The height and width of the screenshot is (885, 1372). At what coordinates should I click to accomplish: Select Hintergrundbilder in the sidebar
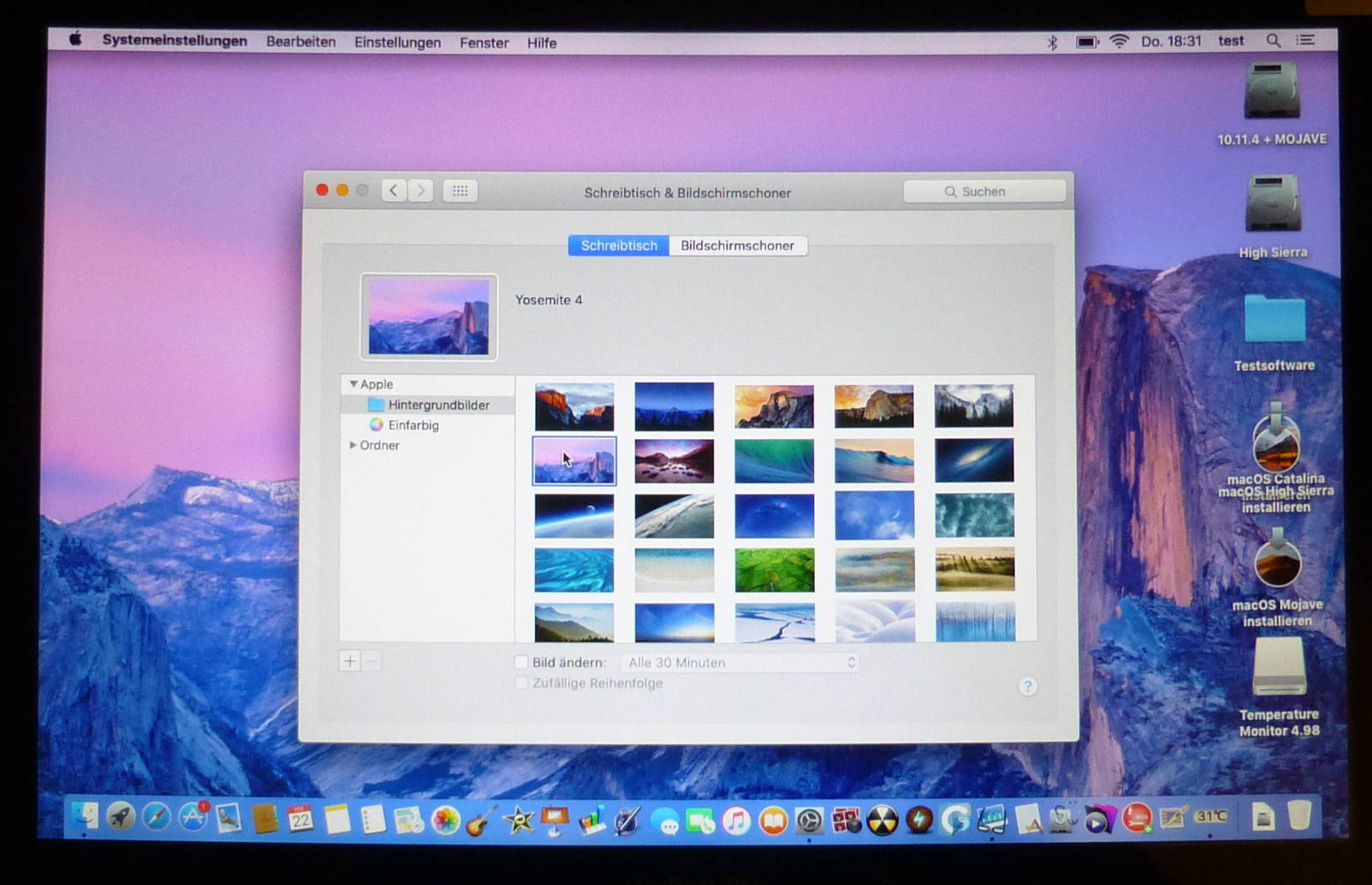click(438, 405)
